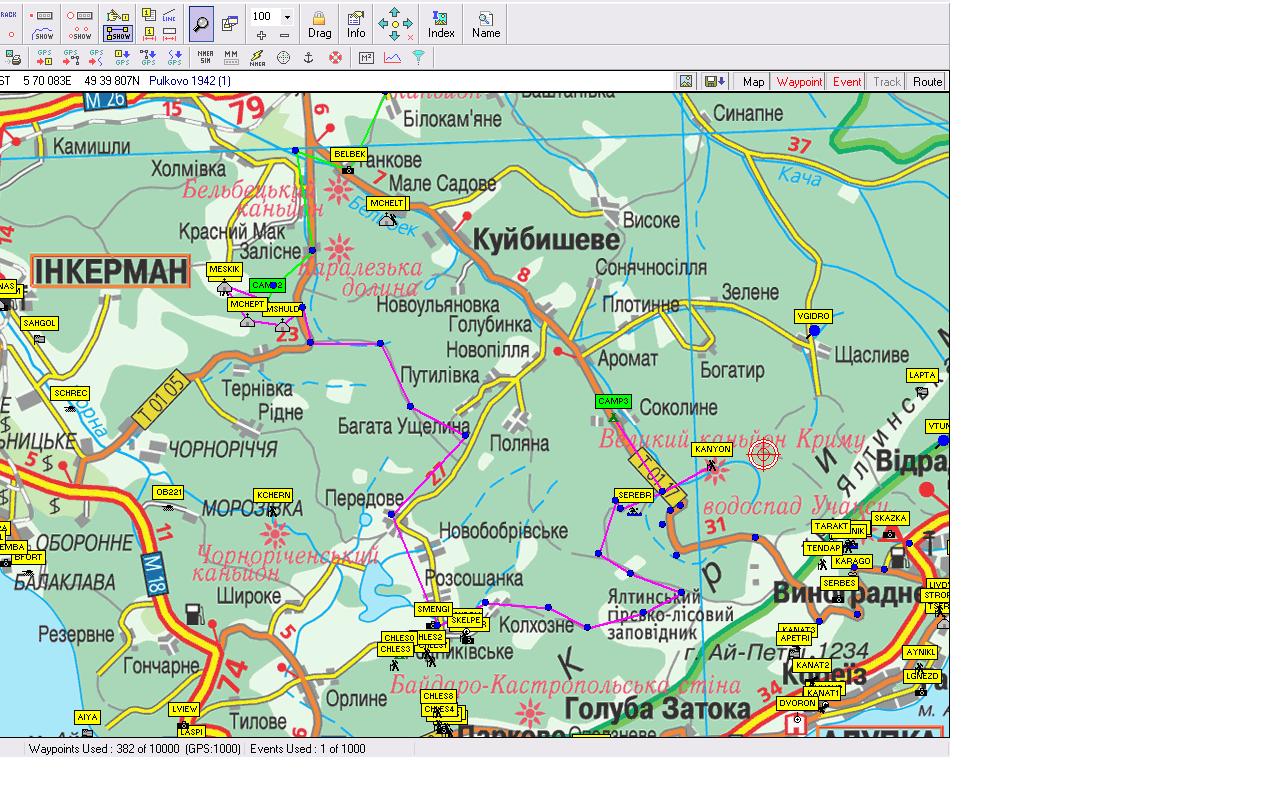
Task: Activate the zoom magnifier tool
Action: (x=201, y=23)
